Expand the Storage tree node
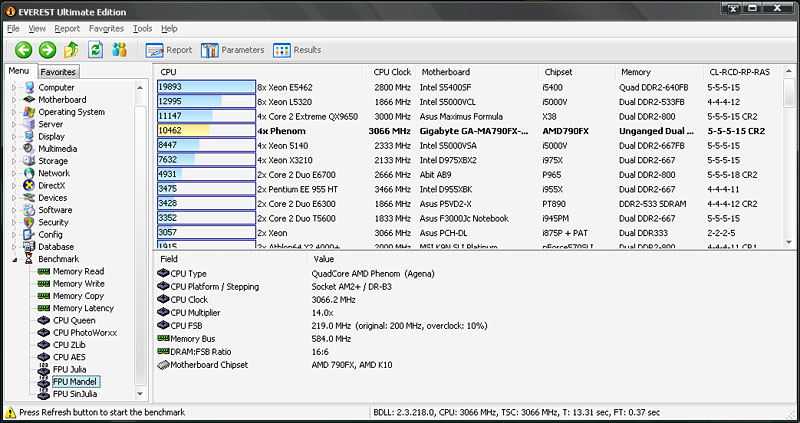The image size is (800, 423). click(x=14, y=161)
